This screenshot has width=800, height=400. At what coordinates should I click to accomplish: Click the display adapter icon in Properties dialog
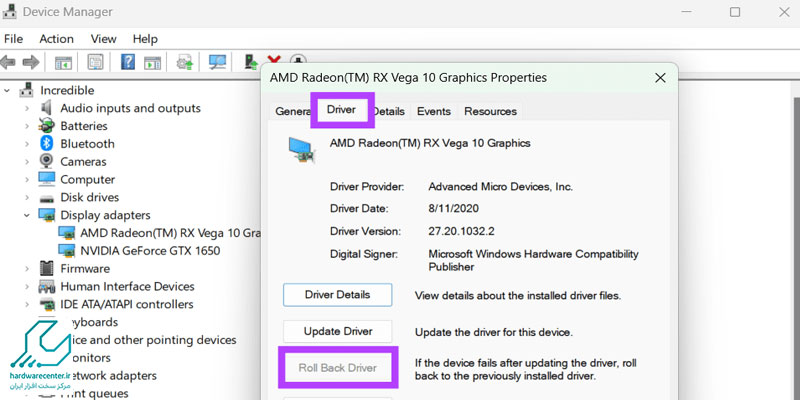[301, 149]
